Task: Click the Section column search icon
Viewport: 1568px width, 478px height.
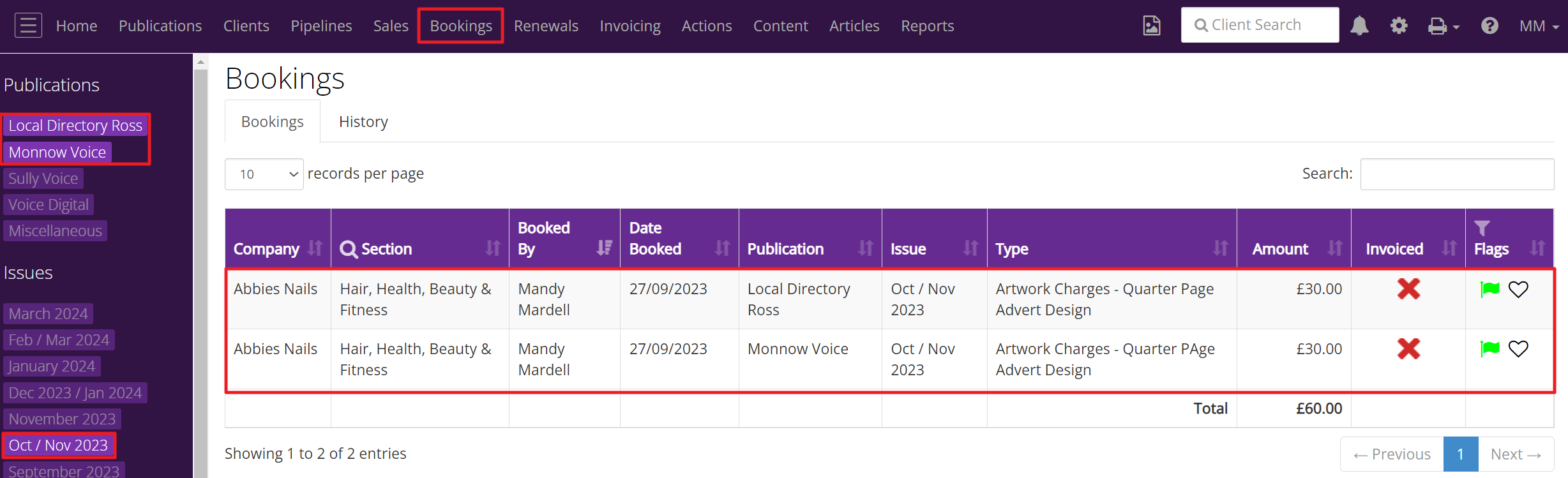Action: click(x=349, y=249)
